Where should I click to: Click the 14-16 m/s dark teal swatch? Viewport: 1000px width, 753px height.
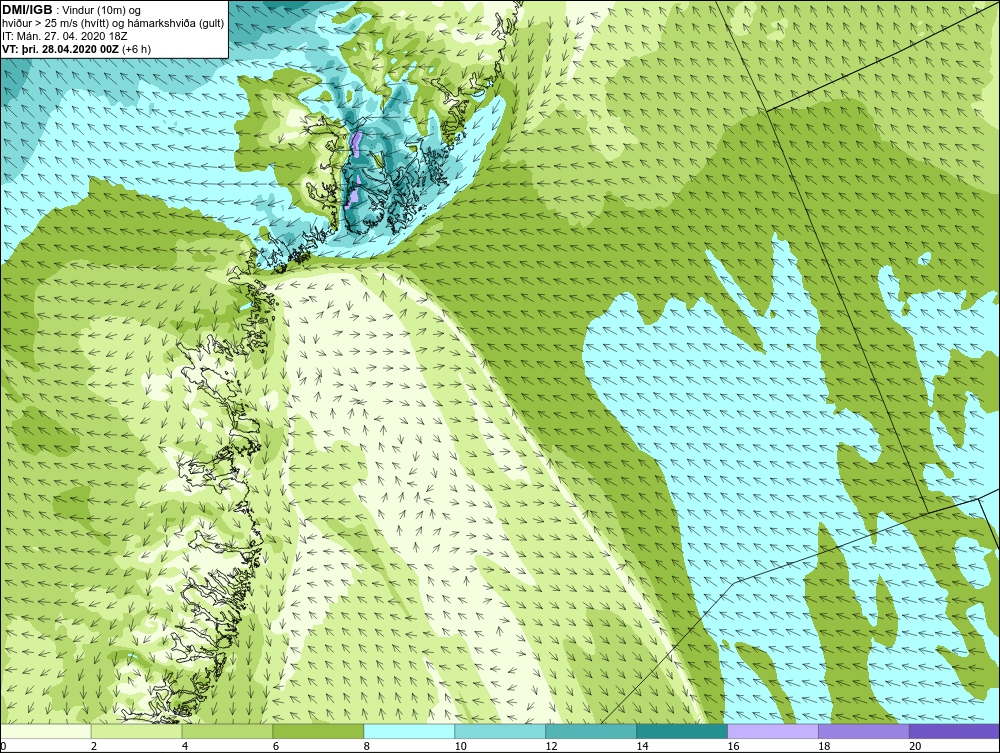point(682,731)
